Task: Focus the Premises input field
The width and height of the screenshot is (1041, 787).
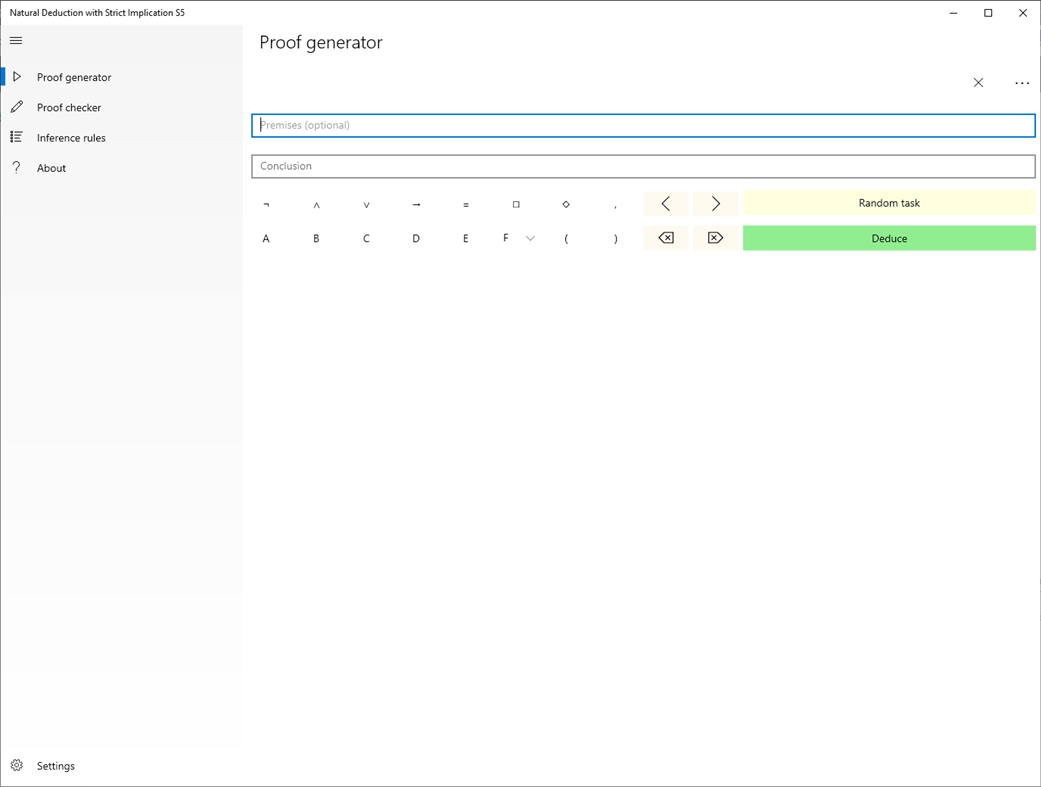Action: pos(643,126)
